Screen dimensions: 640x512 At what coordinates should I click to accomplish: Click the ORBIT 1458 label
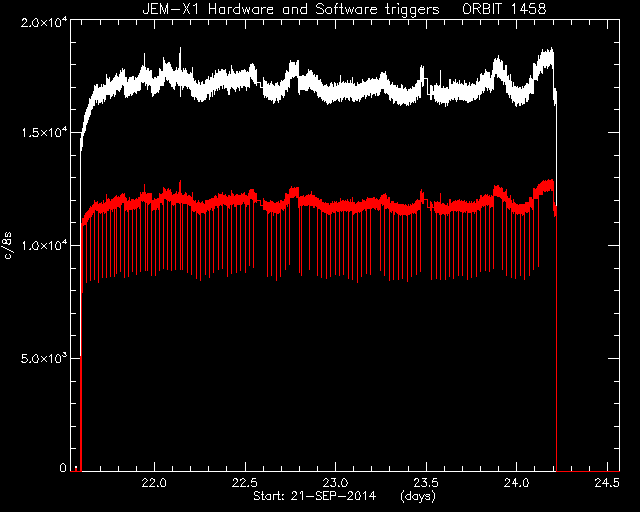pyautogui.click(x=504, y=9)
